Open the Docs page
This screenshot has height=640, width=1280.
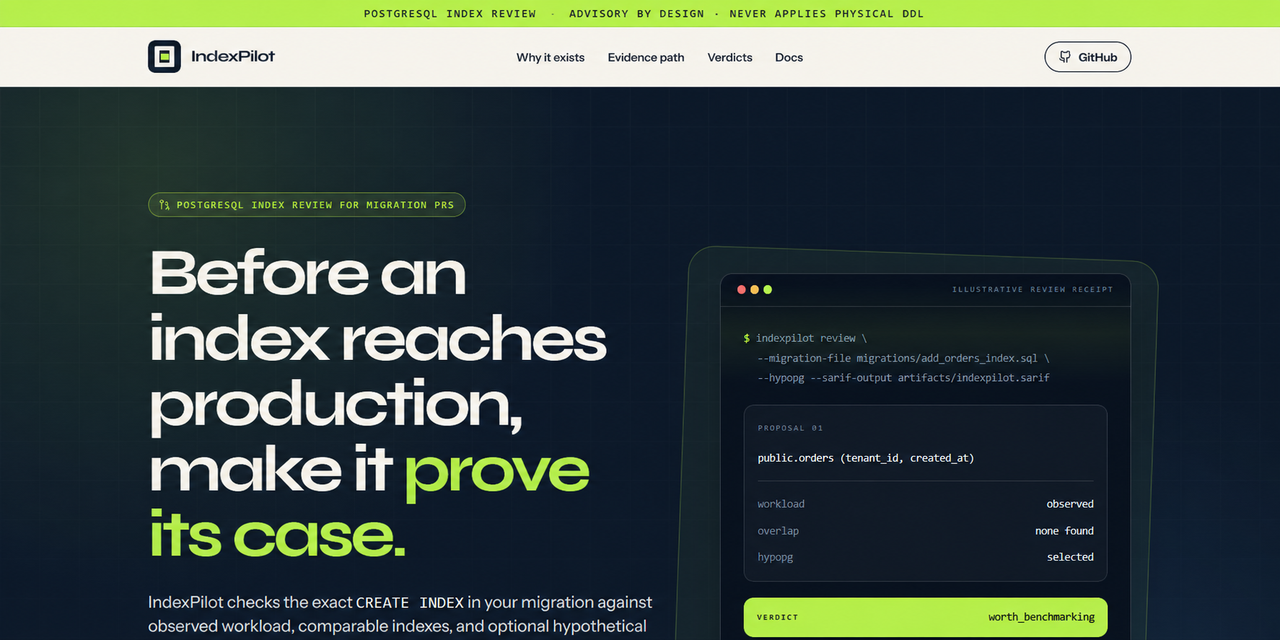pyautogui.click(x=789, y=57)
